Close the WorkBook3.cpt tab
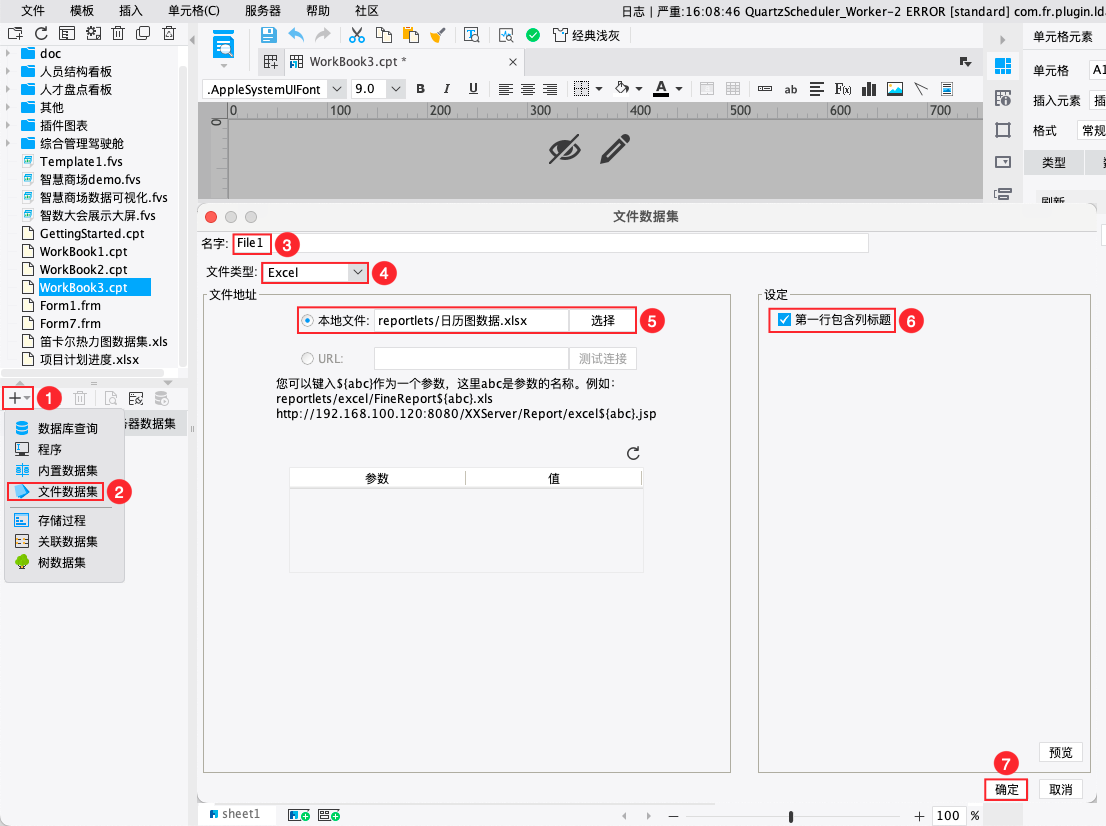Viewport: 1106px width, 826px height. (513, 62)
